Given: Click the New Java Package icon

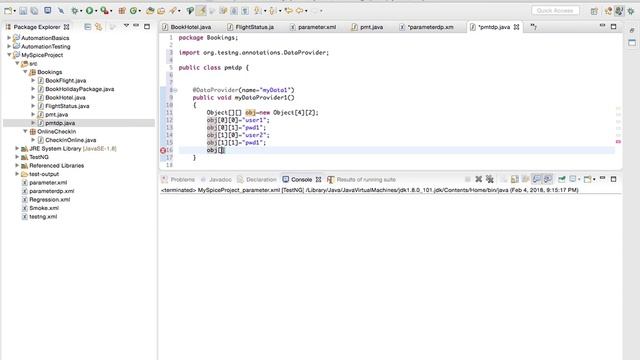Looking at the screenshot, I should [x=122, y=11].
